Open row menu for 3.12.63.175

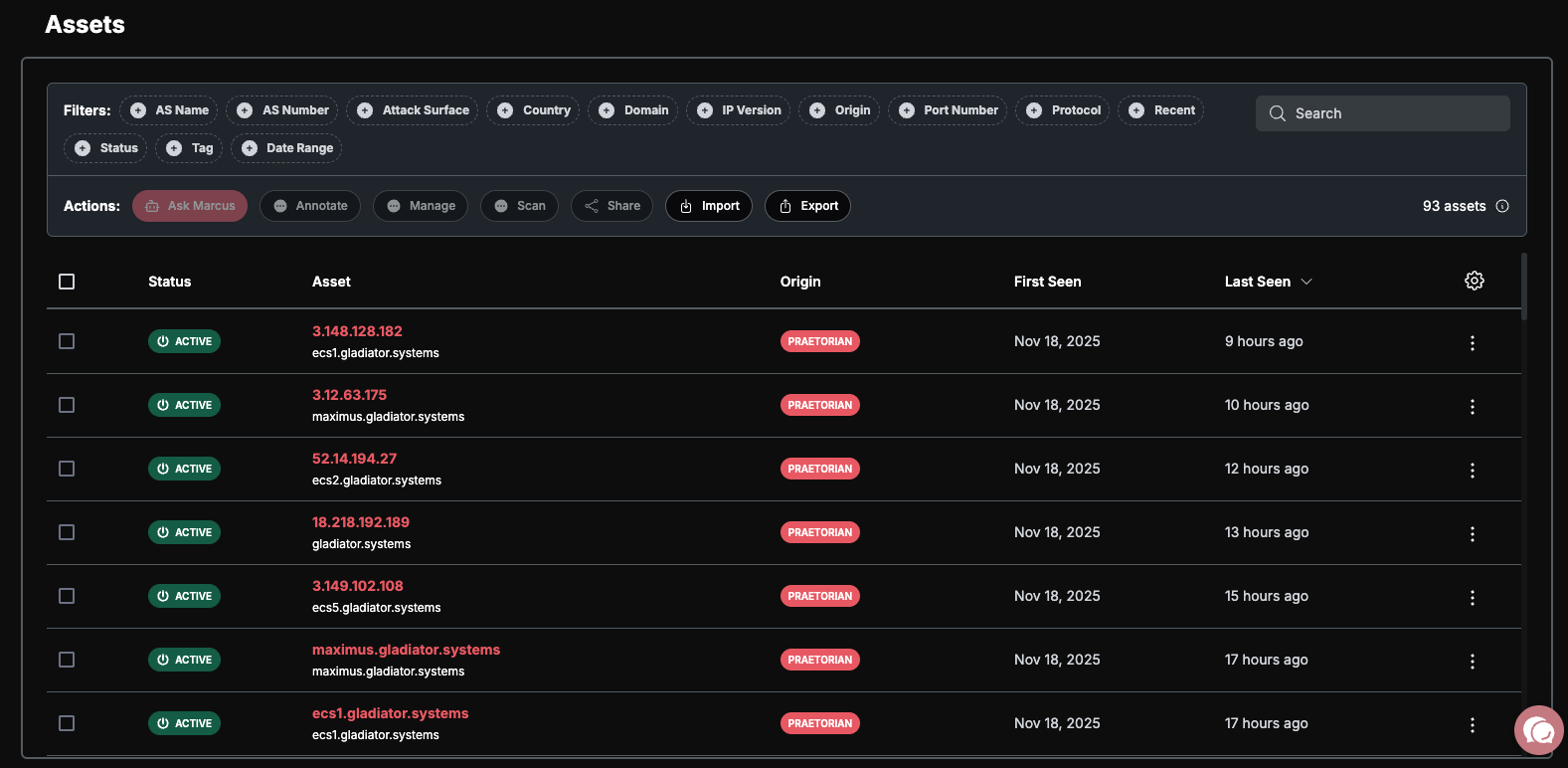click(x=1473, y=407)
